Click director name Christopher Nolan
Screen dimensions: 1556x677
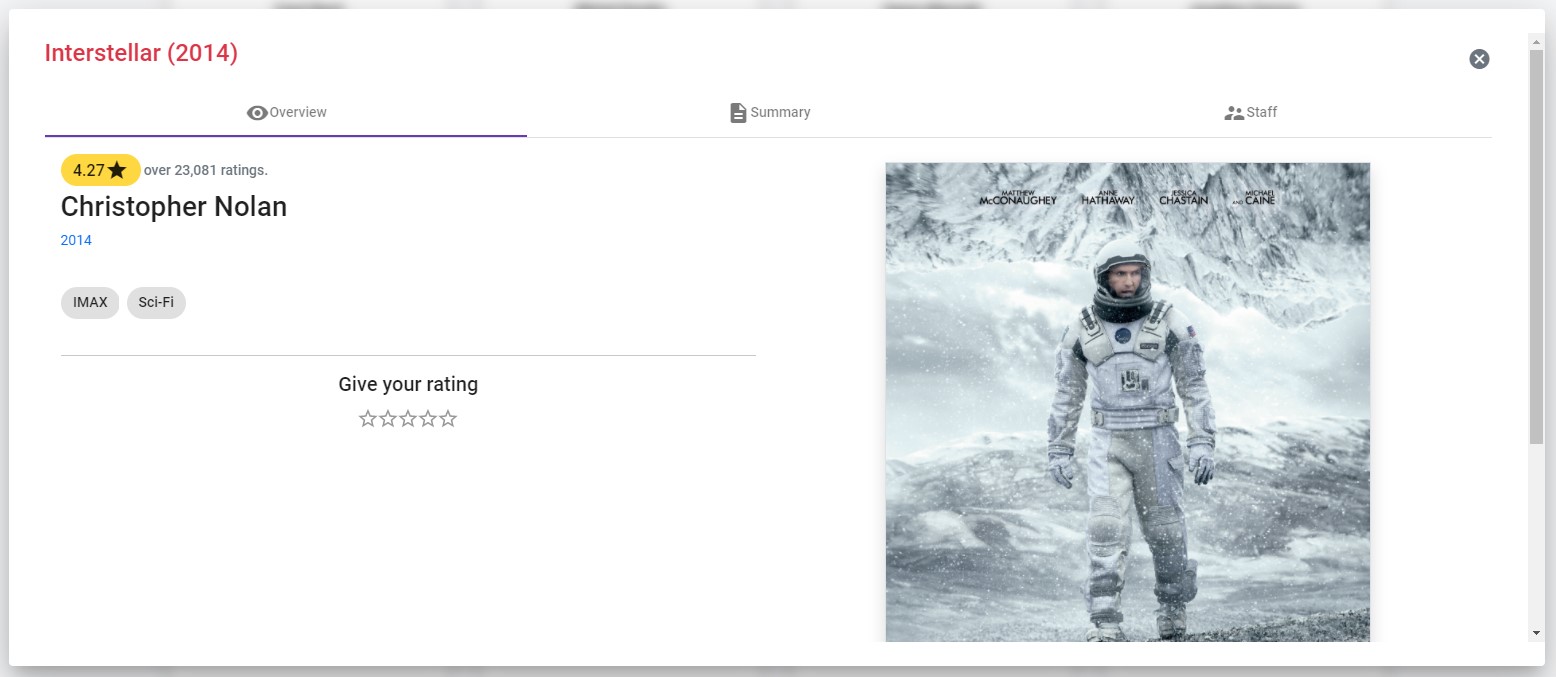pos(174,207)
